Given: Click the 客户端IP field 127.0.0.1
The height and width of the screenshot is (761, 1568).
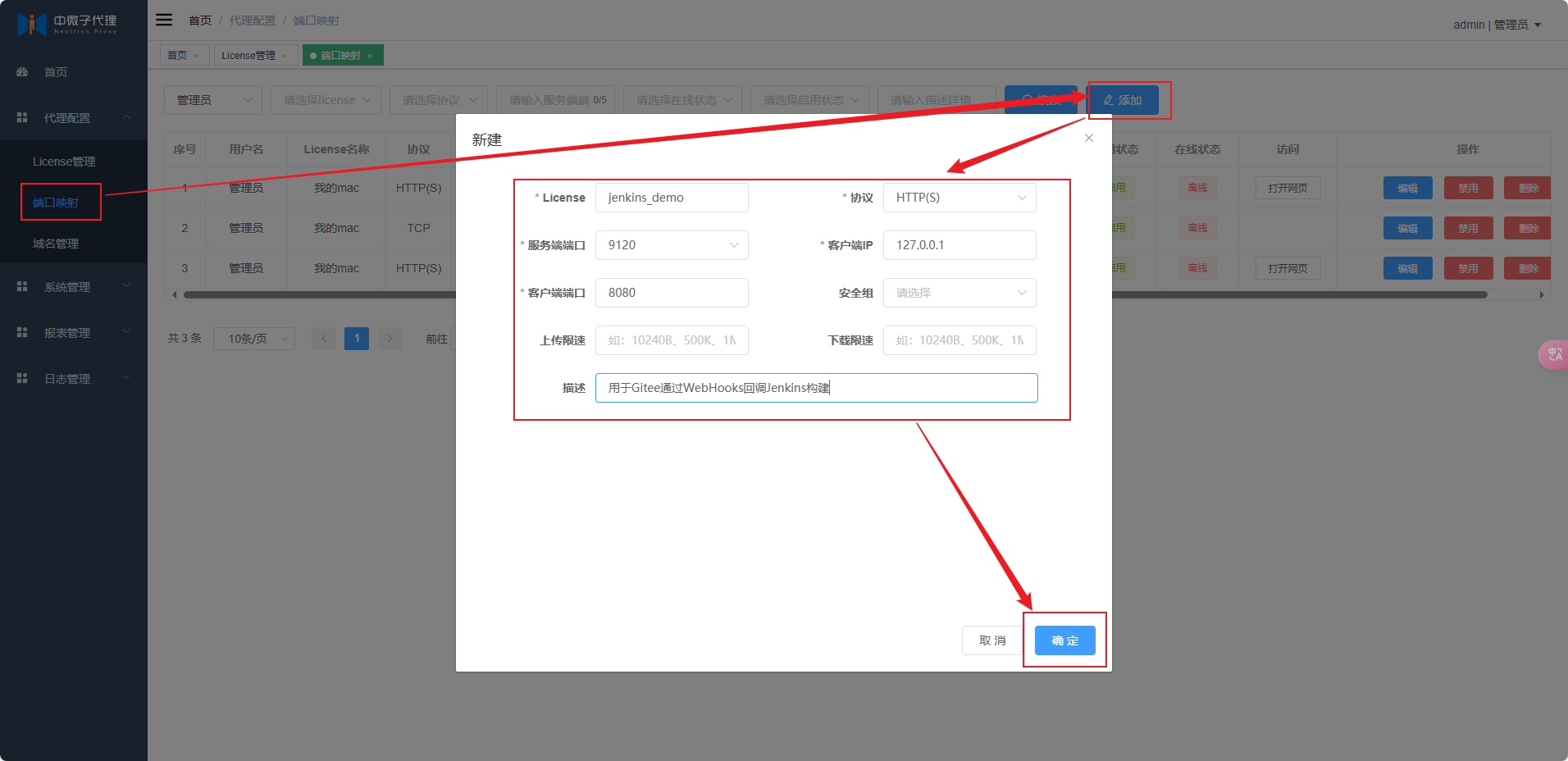Looking at the screenshot, I should 959,245.
